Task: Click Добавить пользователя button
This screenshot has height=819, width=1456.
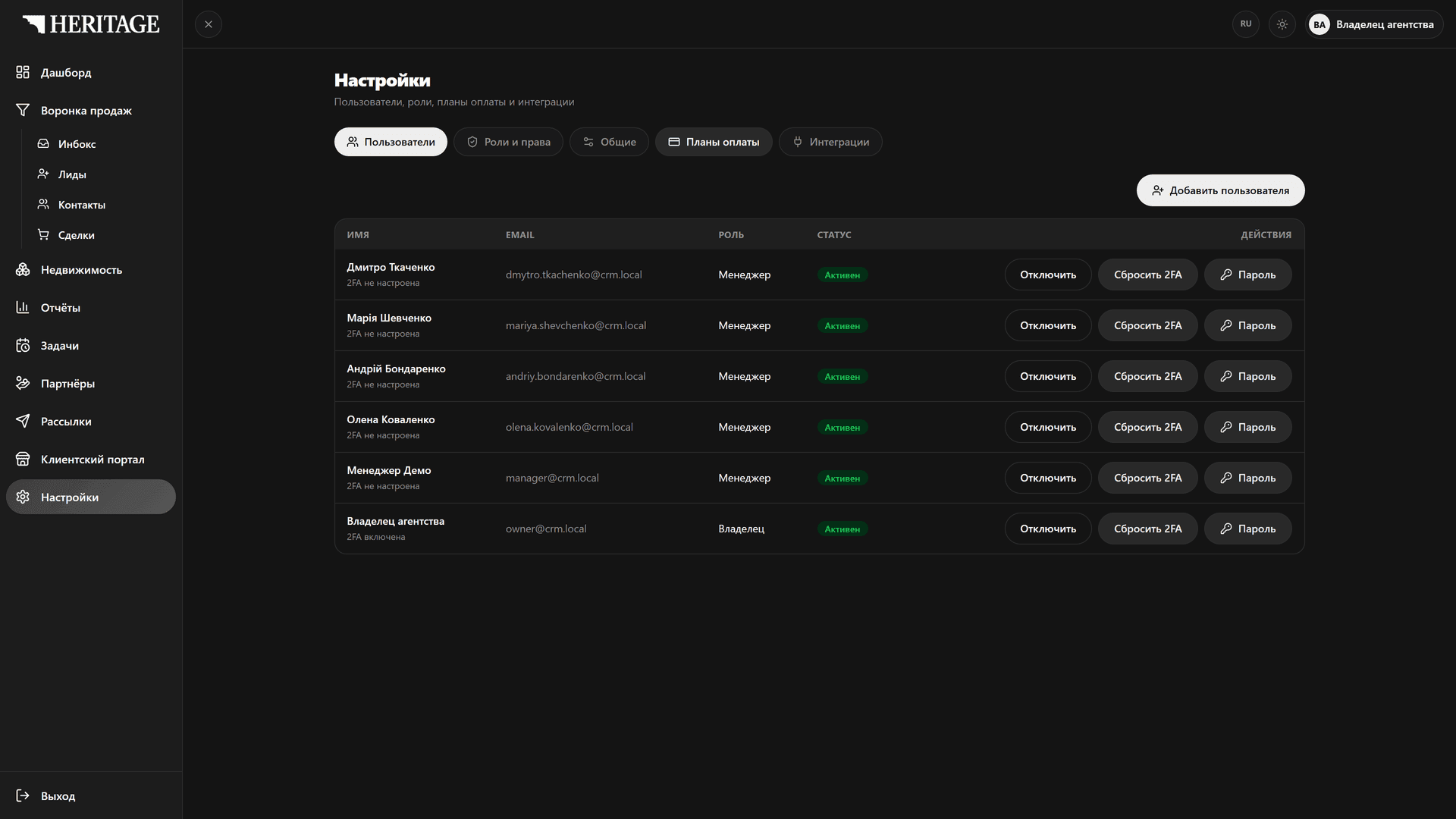Action: click(1220, 190)
